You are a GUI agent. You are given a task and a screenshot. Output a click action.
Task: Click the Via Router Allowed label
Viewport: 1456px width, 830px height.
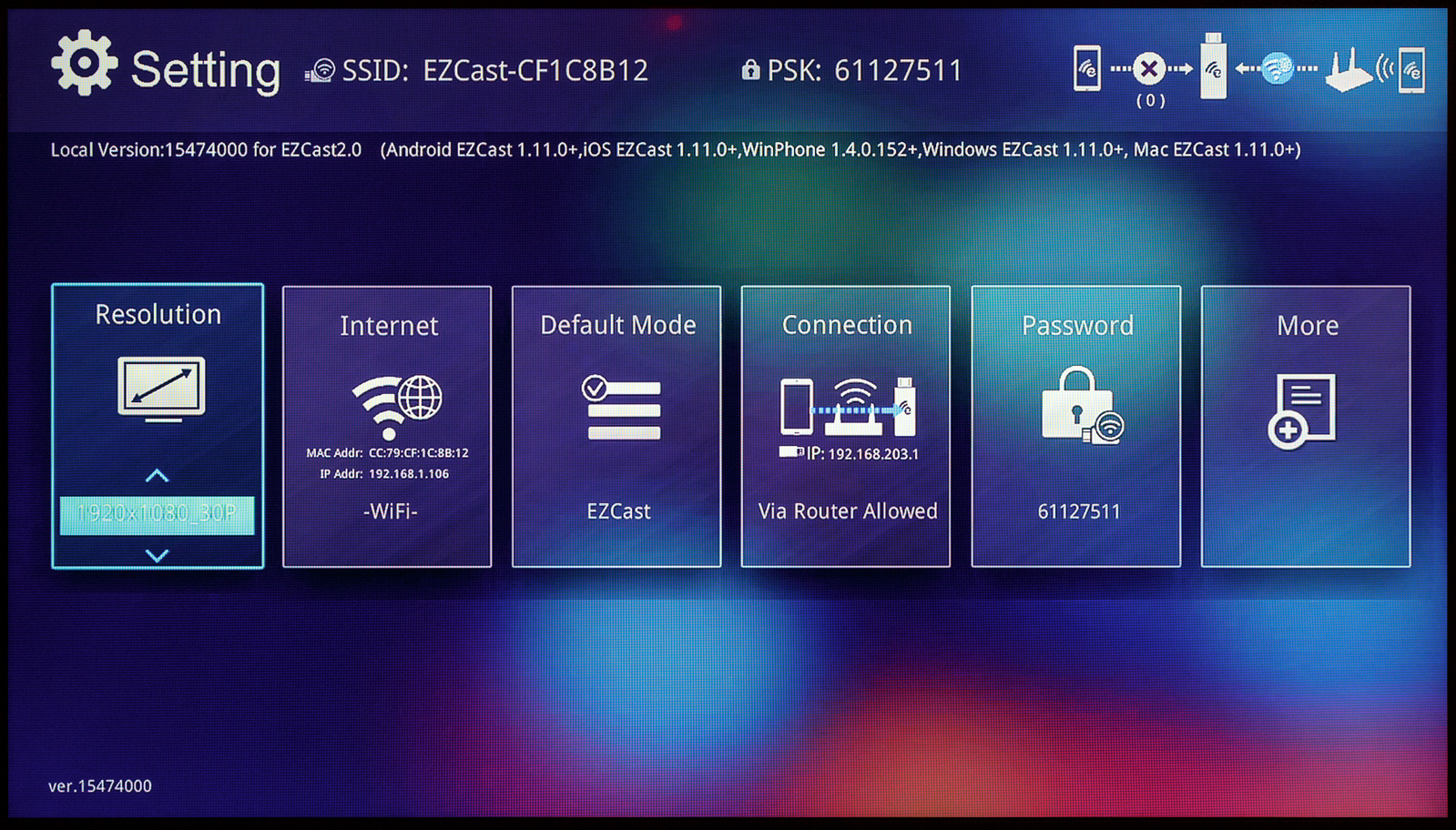click(x=848, y=511)
